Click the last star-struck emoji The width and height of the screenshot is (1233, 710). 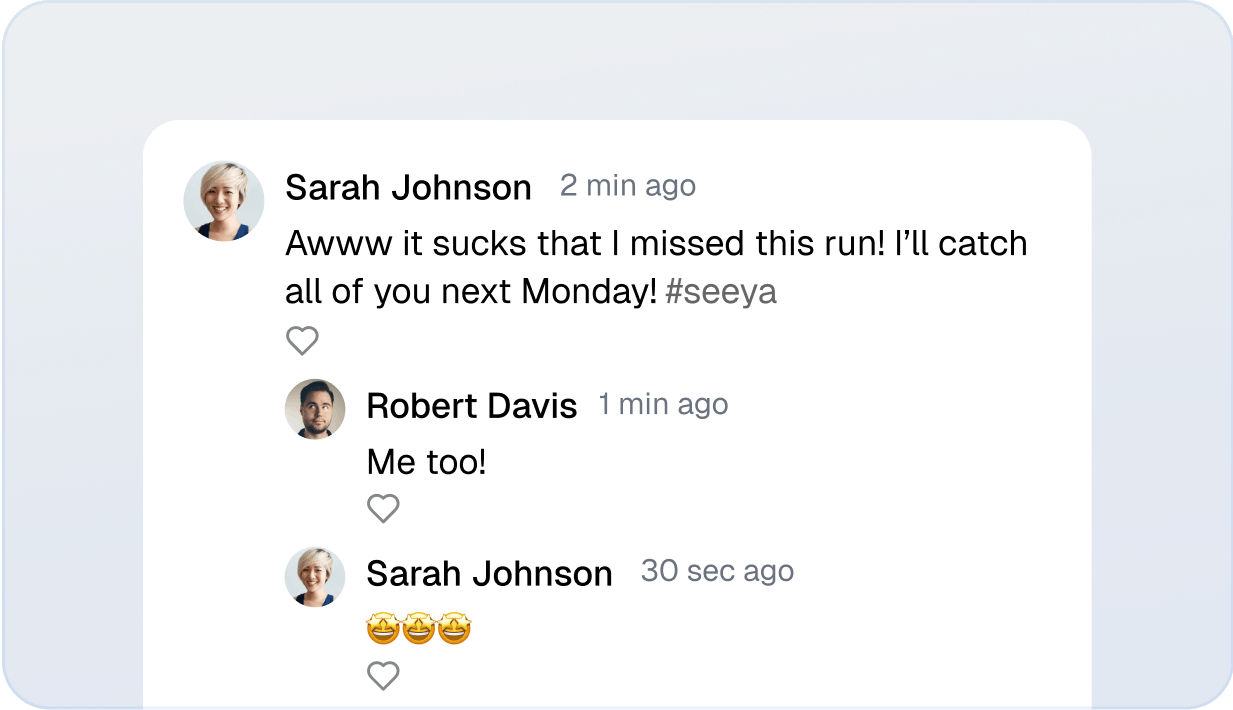coord(454,630)
